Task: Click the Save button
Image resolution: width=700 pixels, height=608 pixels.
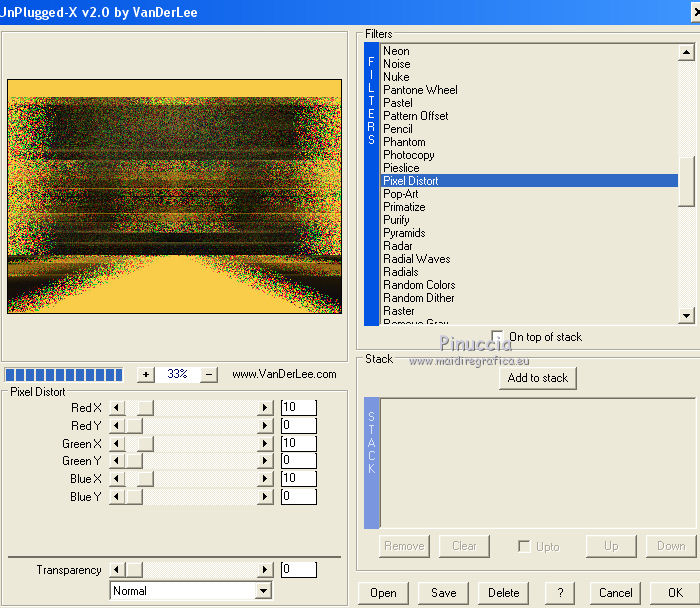Action: (443, 592)
